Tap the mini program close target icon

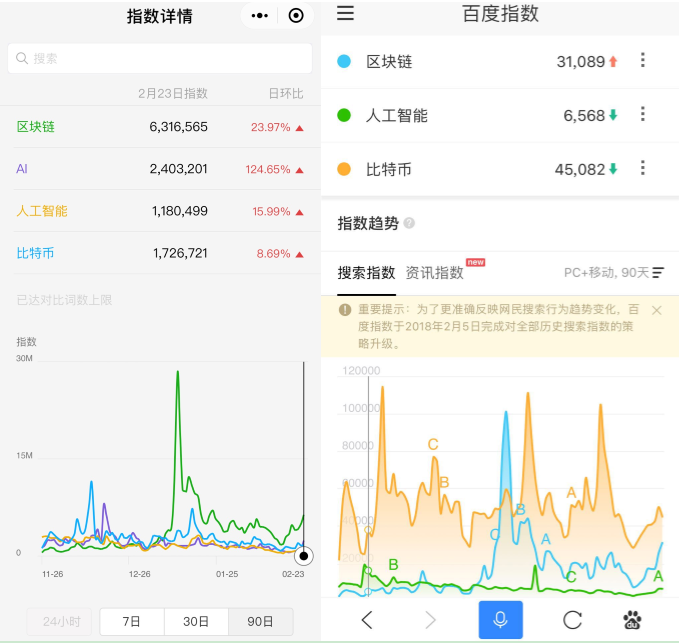tap(296, 16)
